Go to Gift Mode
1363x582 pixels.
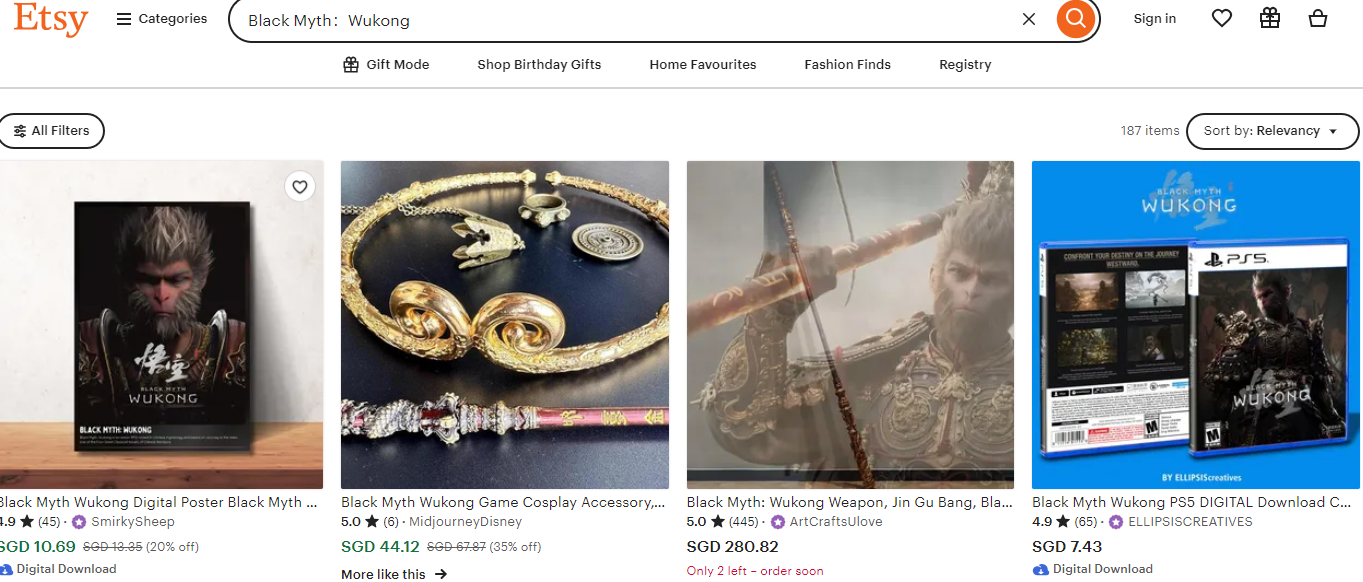386,65
